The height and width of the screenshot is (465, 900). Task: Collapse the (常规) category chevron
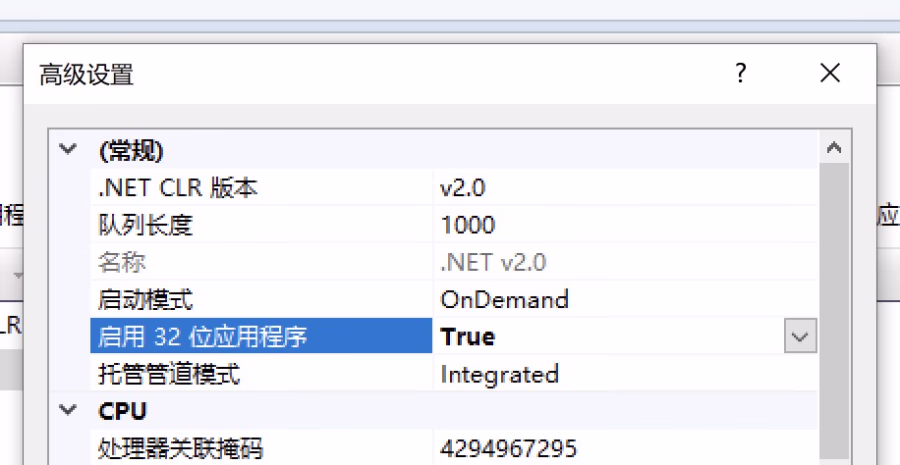(68, 150)
